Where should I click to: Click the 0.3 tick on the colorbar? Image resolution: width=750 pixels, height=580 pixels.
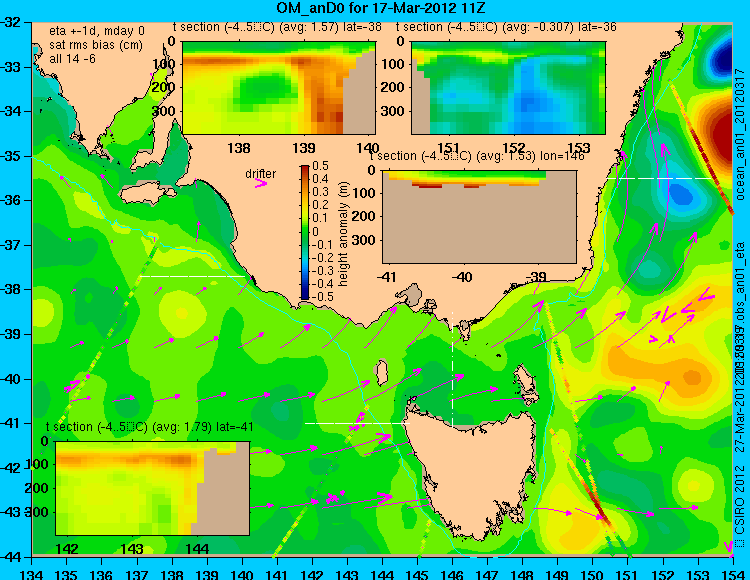(x=320, y=192)
